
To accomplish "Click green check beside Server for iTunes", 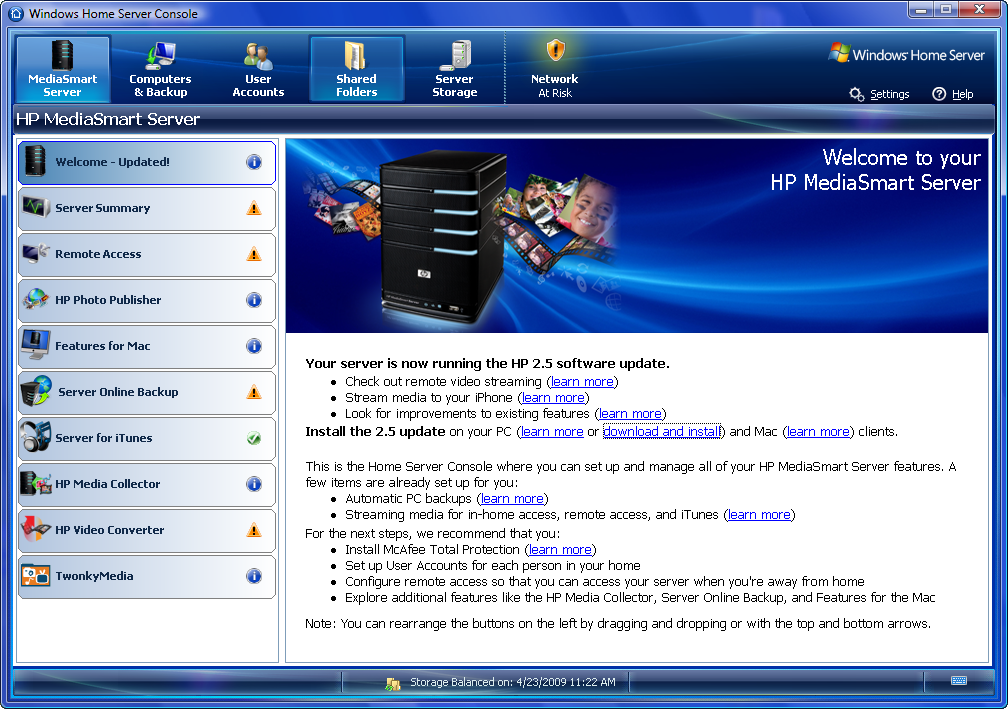I will (254, 438).
